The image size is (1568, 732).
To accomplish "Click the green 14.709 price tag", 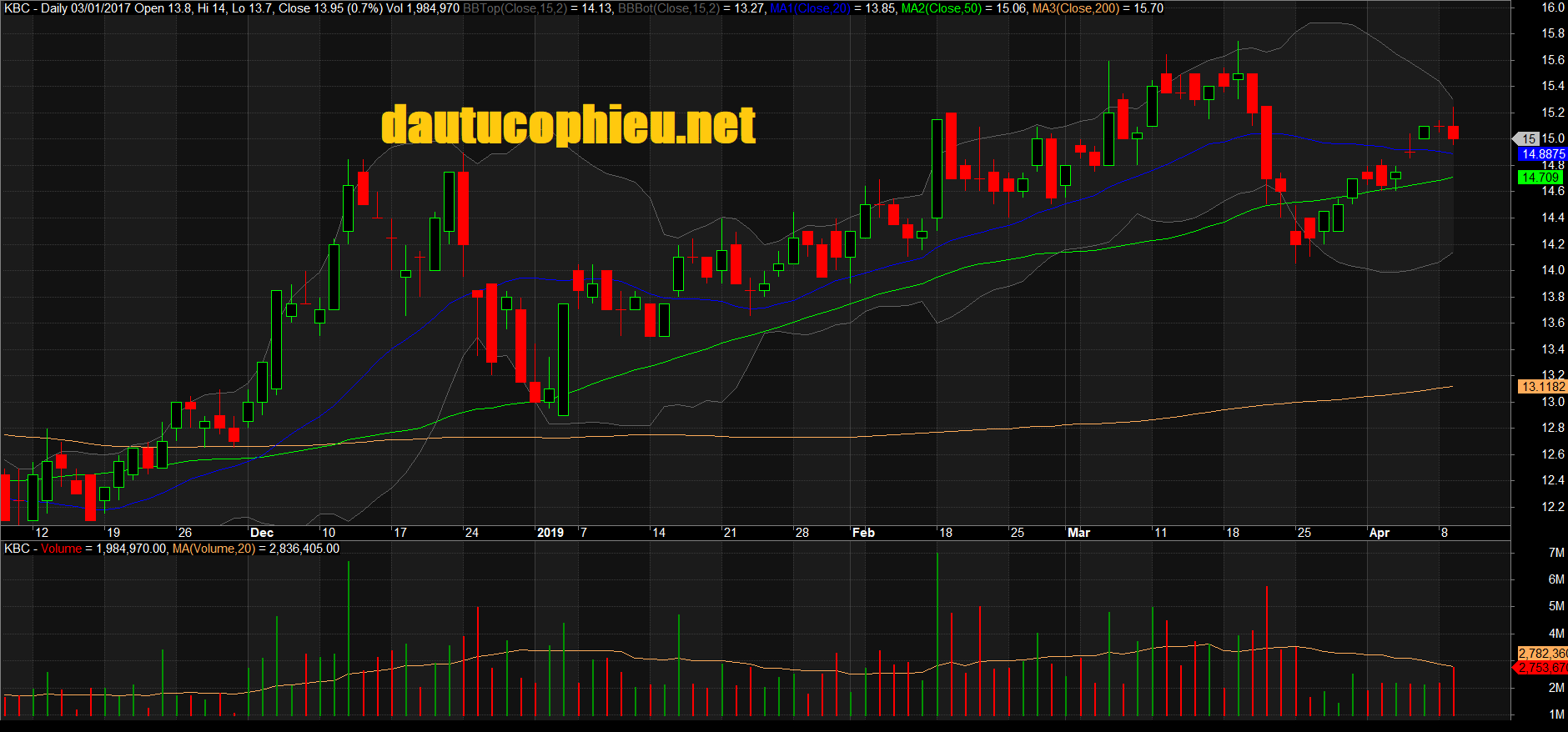I will pyautogui.click(x=1540, y=178).
